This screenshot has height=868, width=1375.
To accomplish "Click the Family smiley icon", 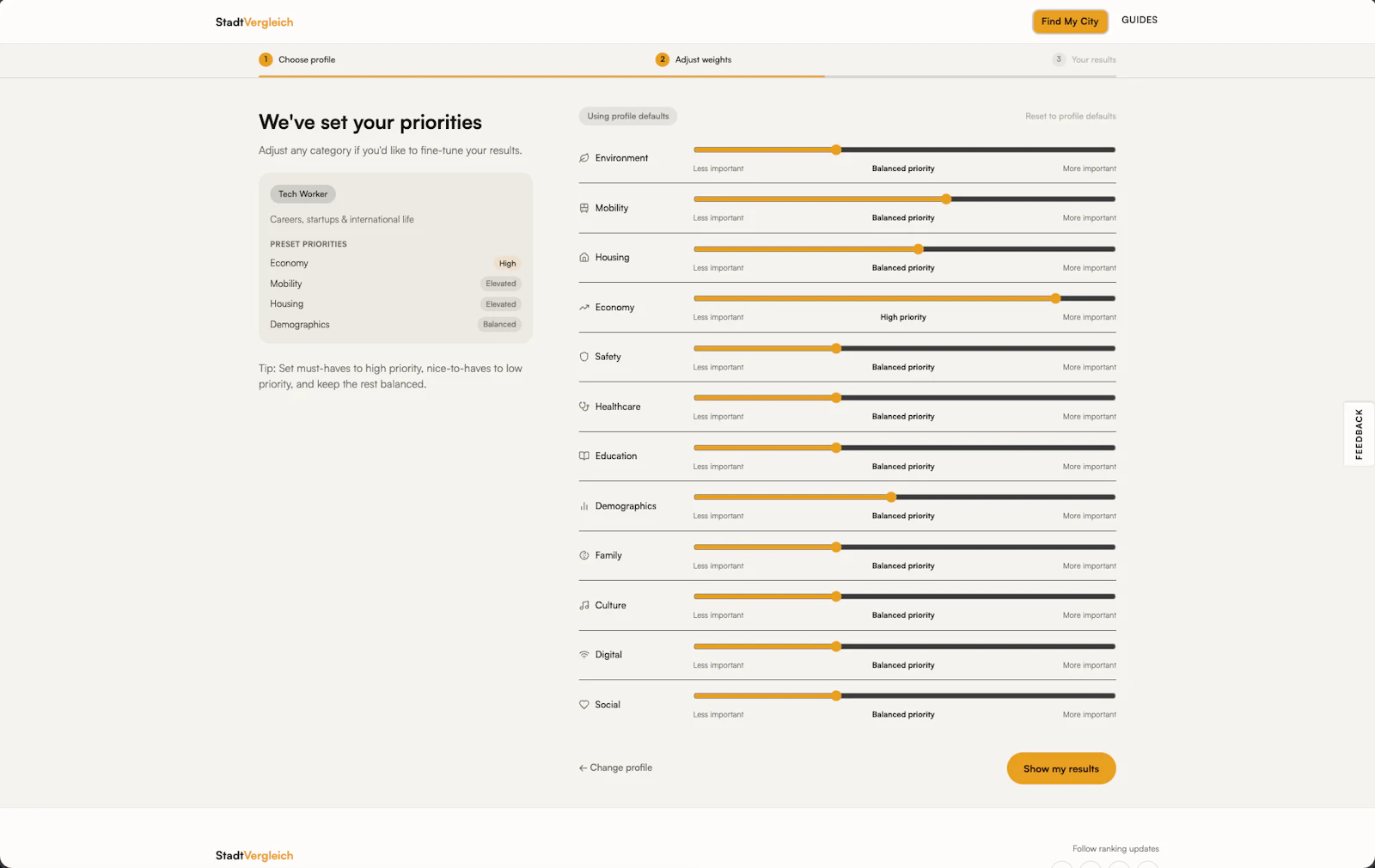I will point(584,555).
